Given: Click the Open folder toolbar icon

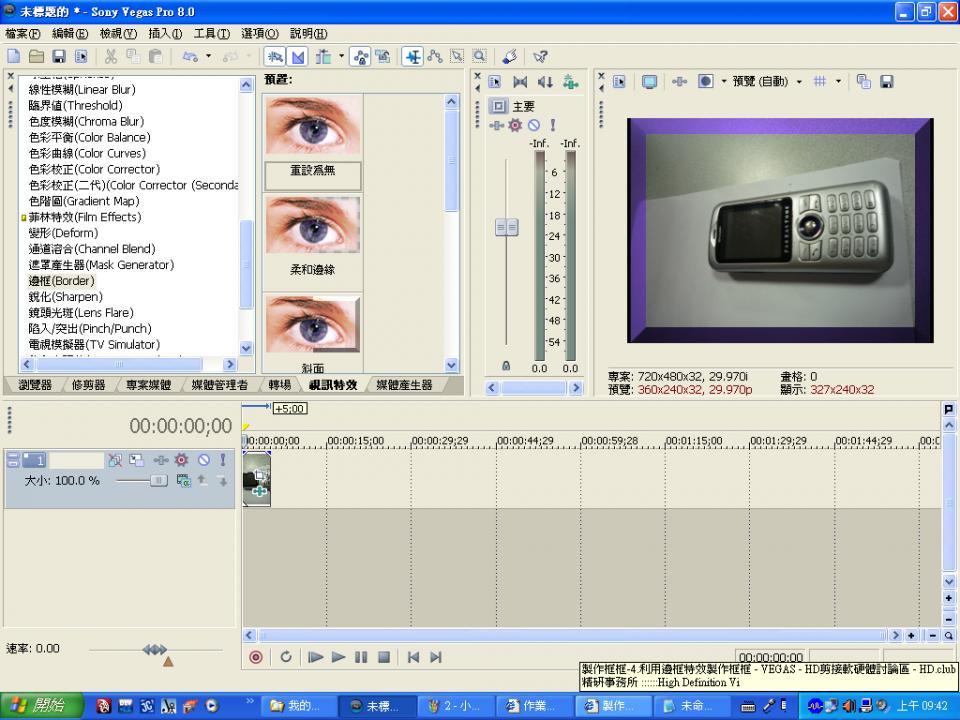Looking at the screenshot, I should coord(36,57).
